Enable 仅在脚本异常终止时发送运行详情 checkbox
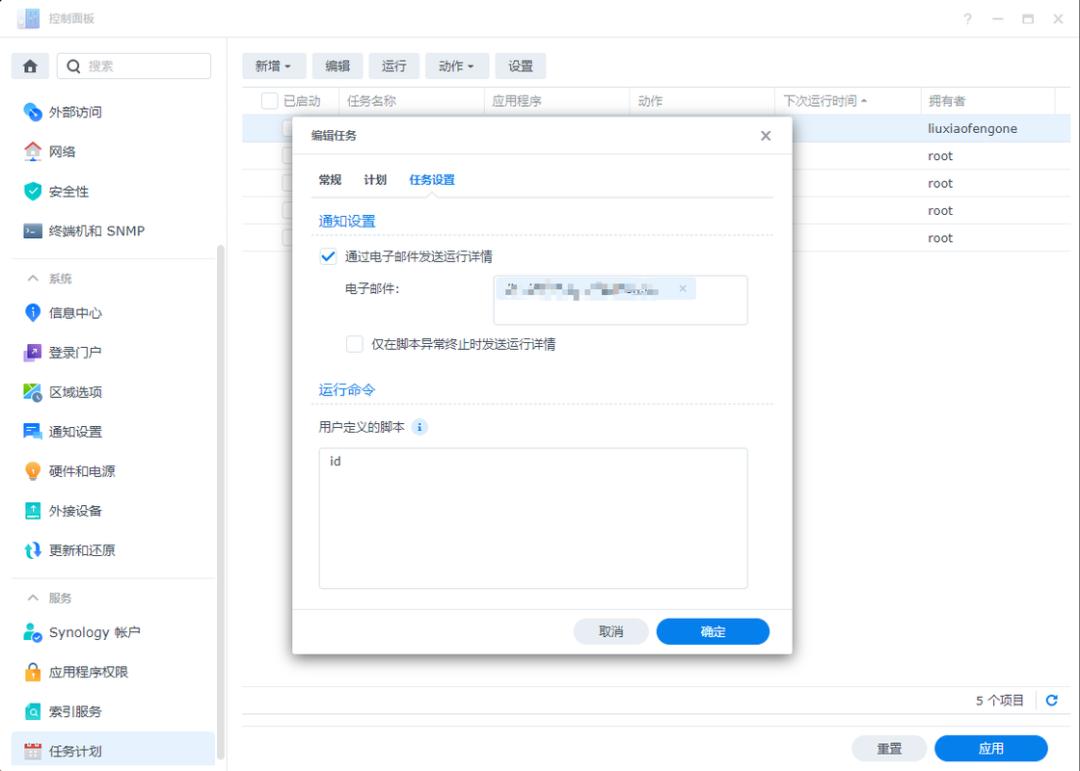Viewport: 1080px width, 771px height. (x=354, y=344)
